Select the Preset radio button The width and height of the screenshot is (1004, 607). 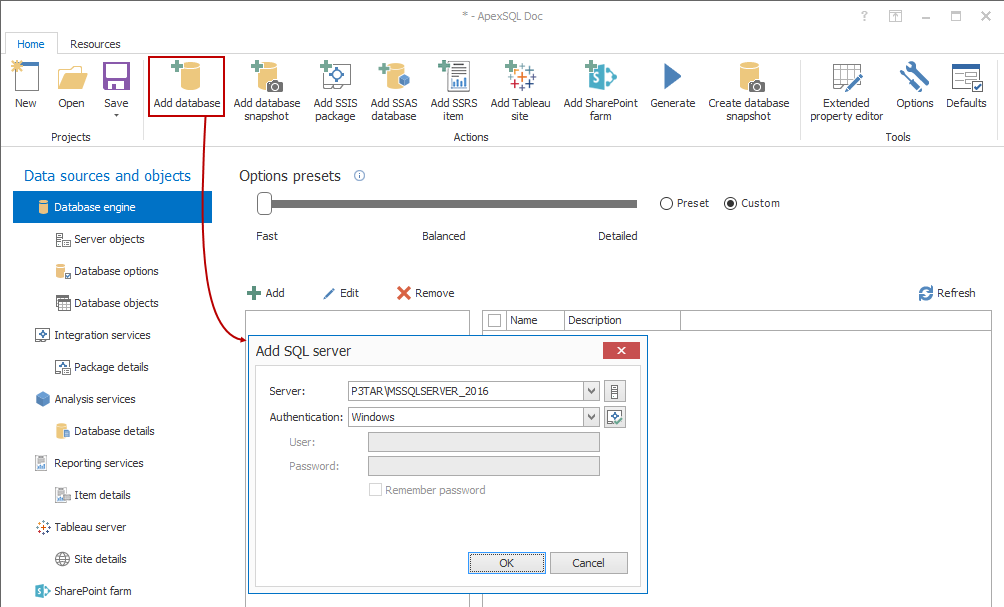pos(666,204)
